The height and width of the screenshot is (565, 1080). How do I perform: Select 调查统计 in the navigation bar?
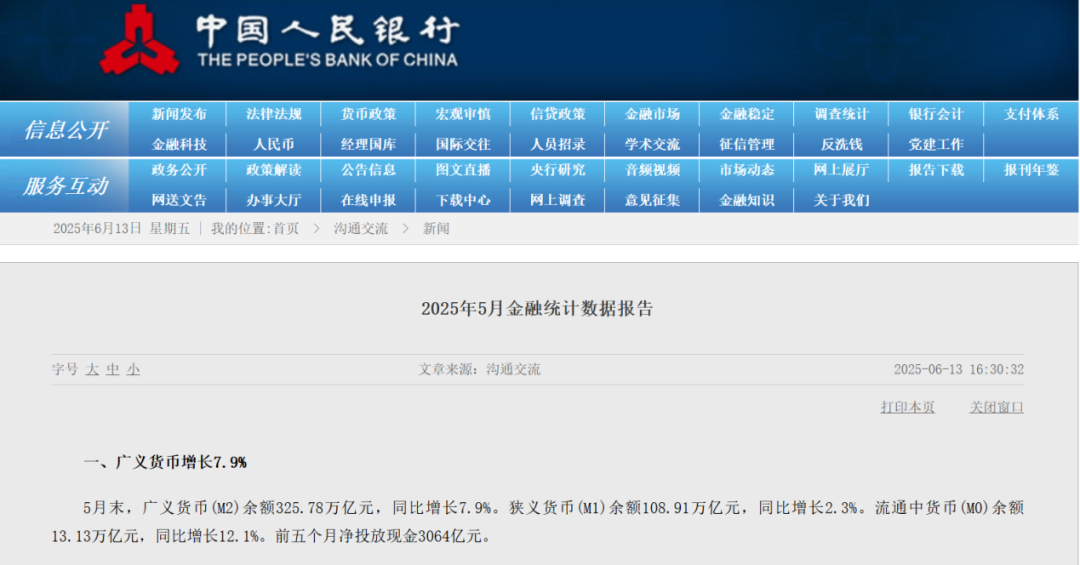[x=841, y=114]
